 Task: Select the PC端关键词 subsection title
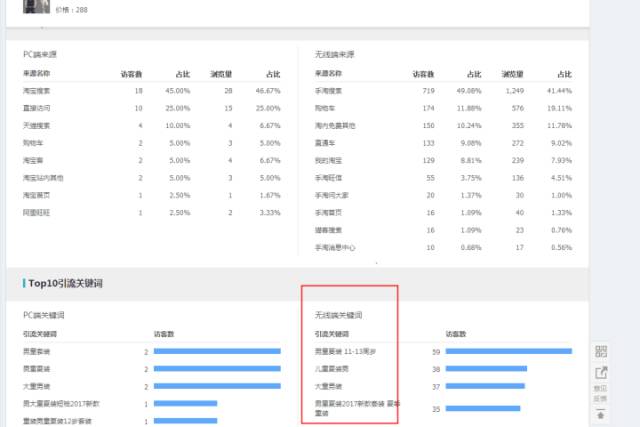pos(44,315)
